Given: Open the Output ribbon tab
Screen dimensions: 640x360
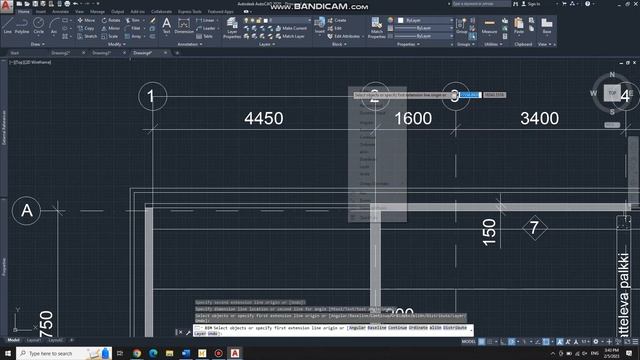Looking at the screenshot, I should [x=118, y=11].
